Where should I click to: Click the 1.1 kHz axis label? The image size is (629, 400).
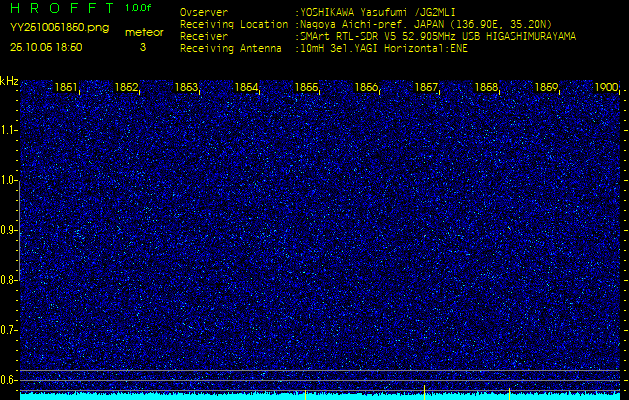(9, 130)
